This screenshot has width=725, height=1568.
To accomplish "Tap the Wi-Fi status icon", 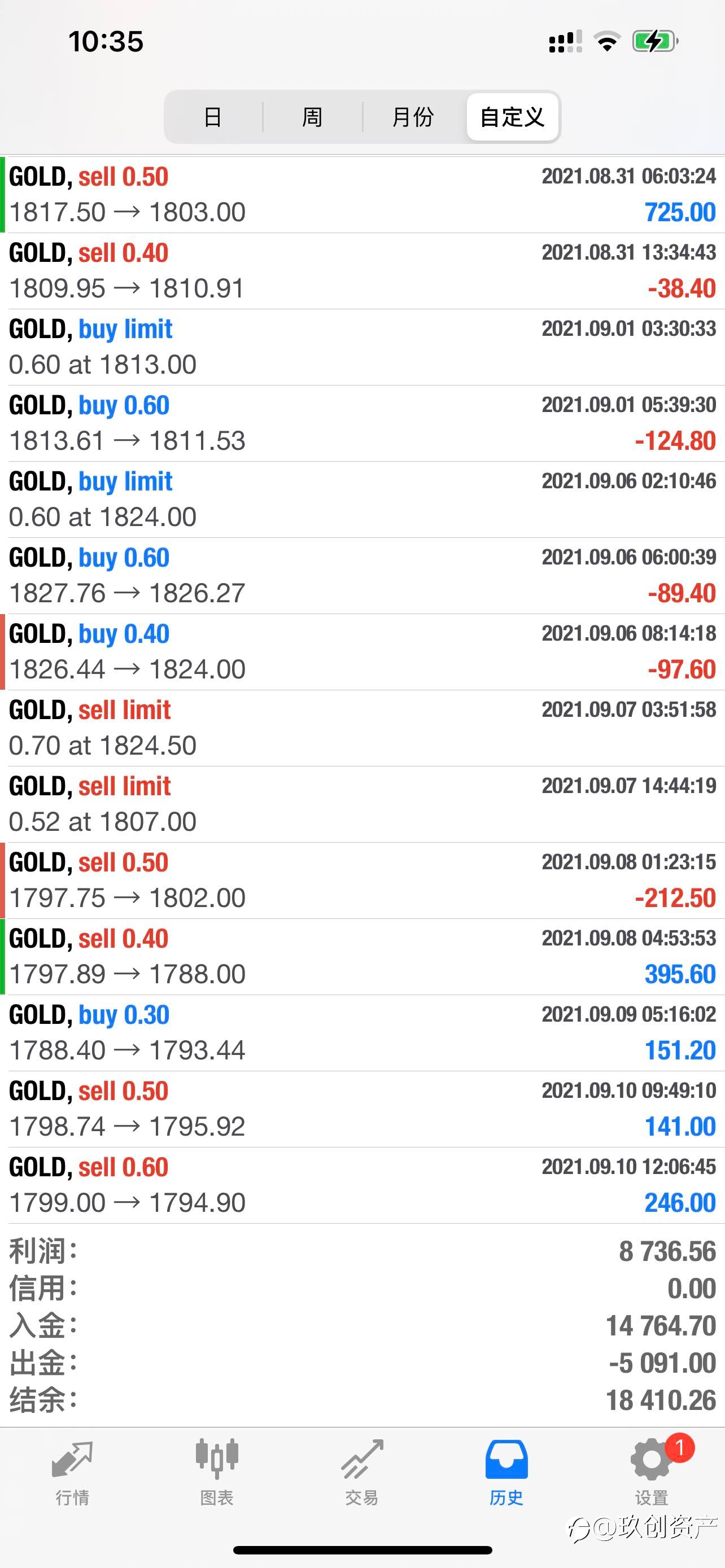I will coord(606,41).
